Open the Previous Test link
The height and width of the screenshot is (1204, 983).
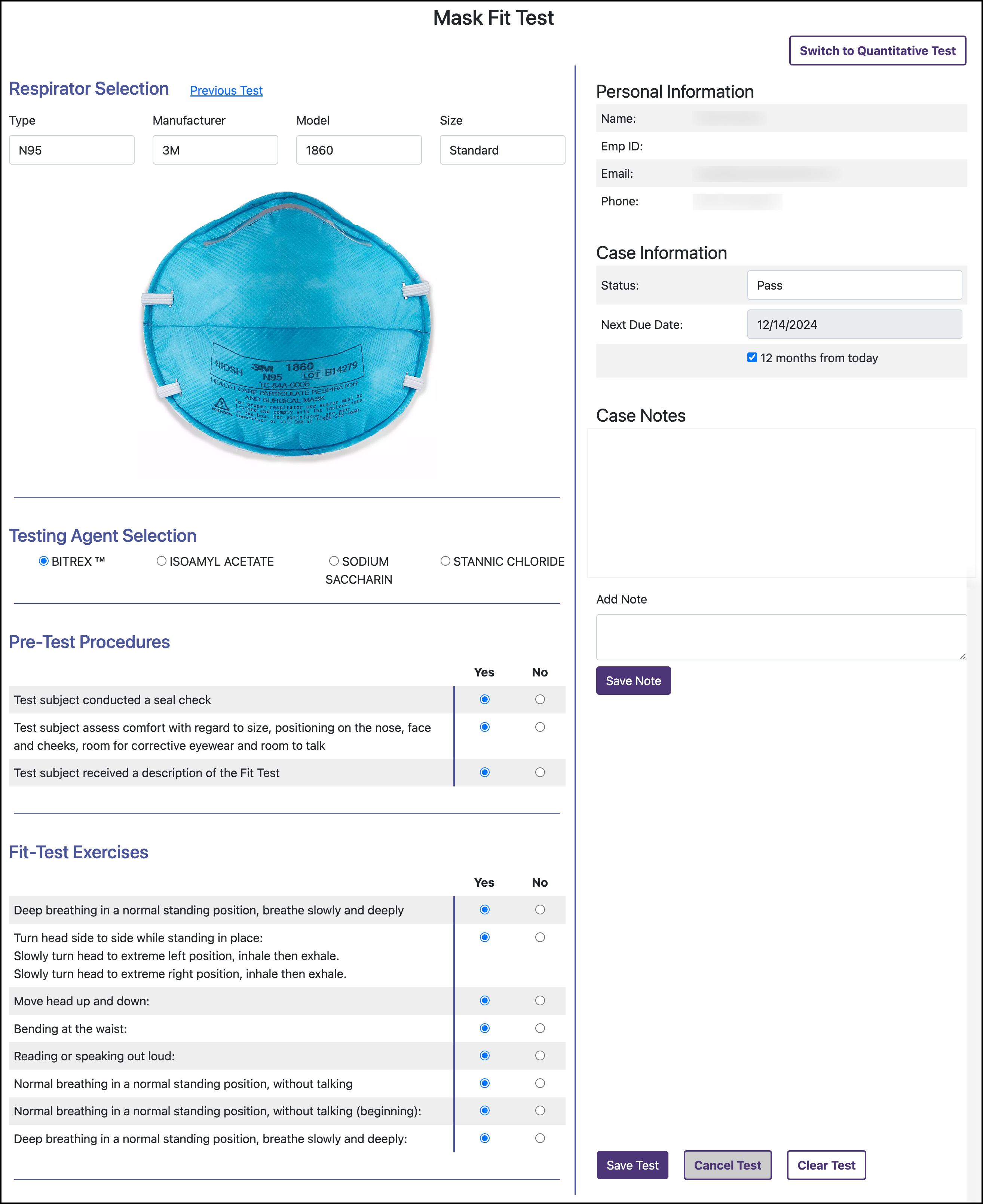tap(226, 91)
